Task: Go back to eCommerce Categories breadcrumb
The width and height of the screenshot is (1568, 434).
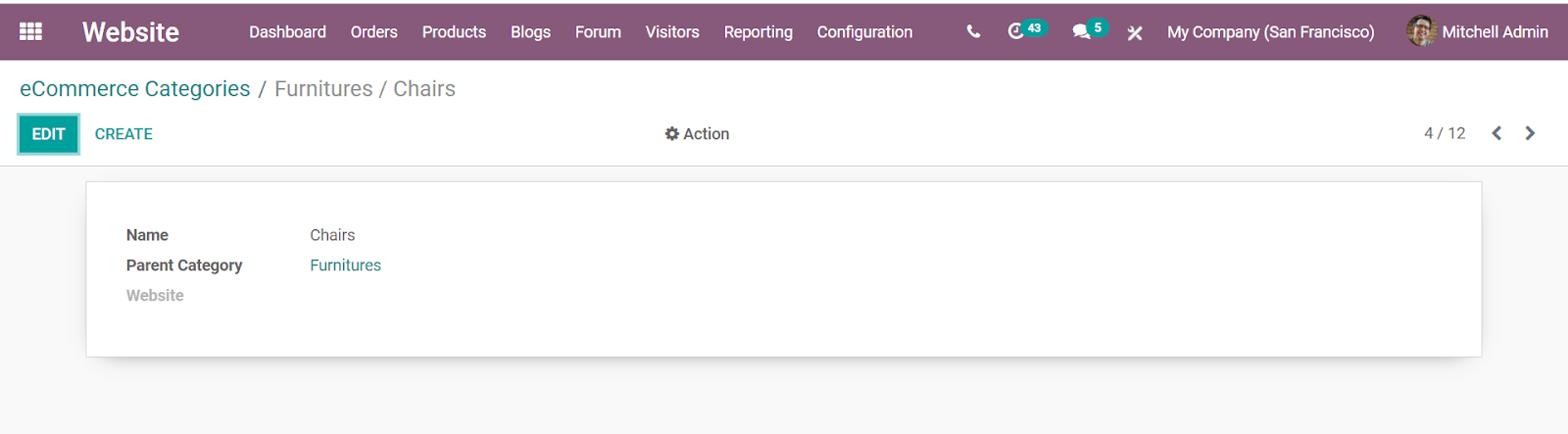Action: point(135,89)
